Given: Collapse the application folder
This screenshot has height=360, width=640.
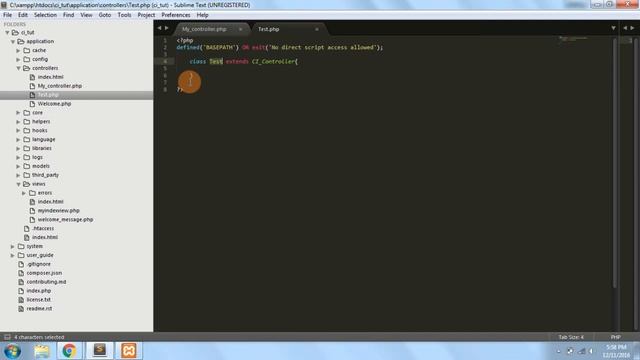Looking at the screenshot, I should coord(13,42).
